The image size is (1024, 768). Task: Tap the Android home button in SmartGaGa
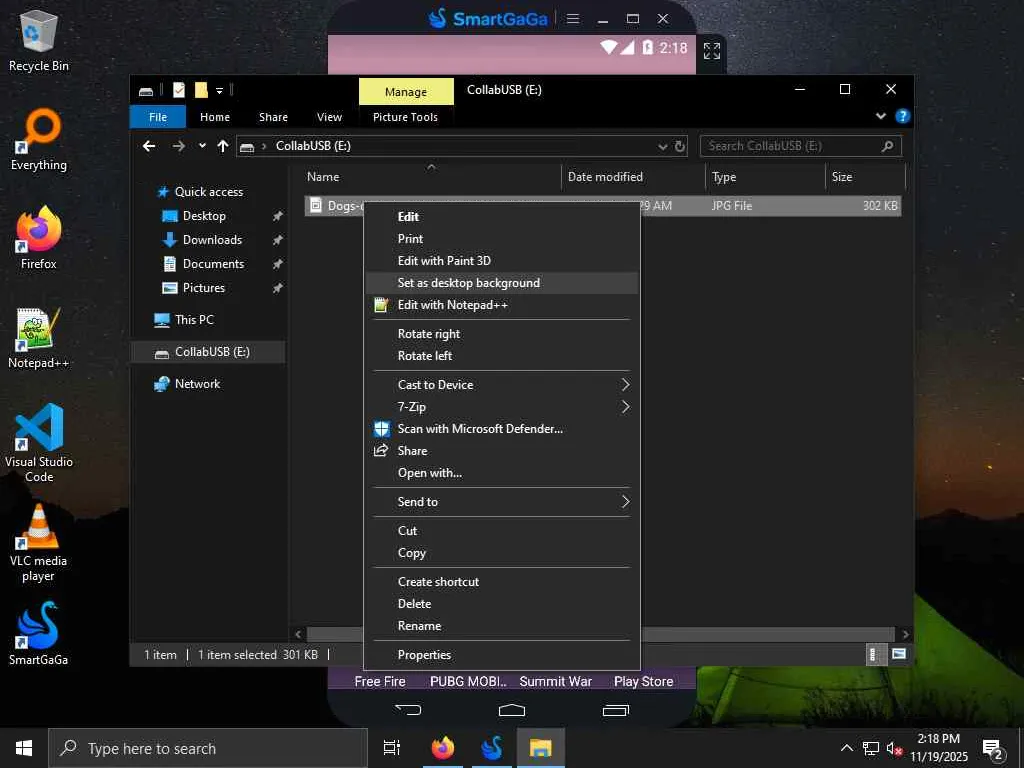click(x=511, y=709)
